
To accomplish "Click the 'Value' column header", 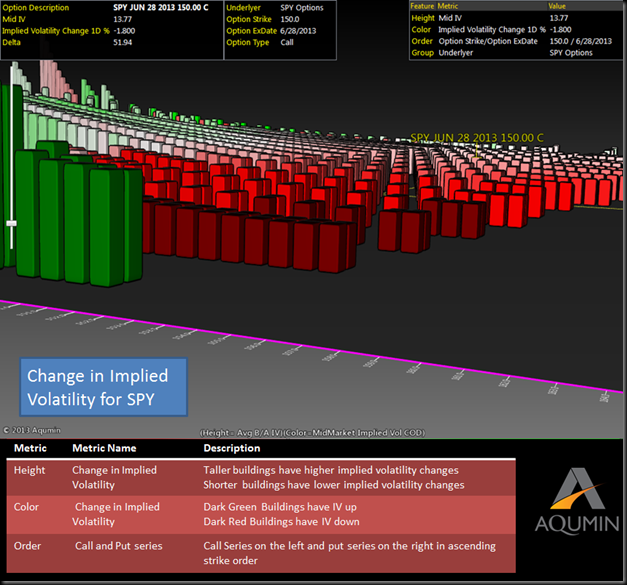I will click(557, 6).
